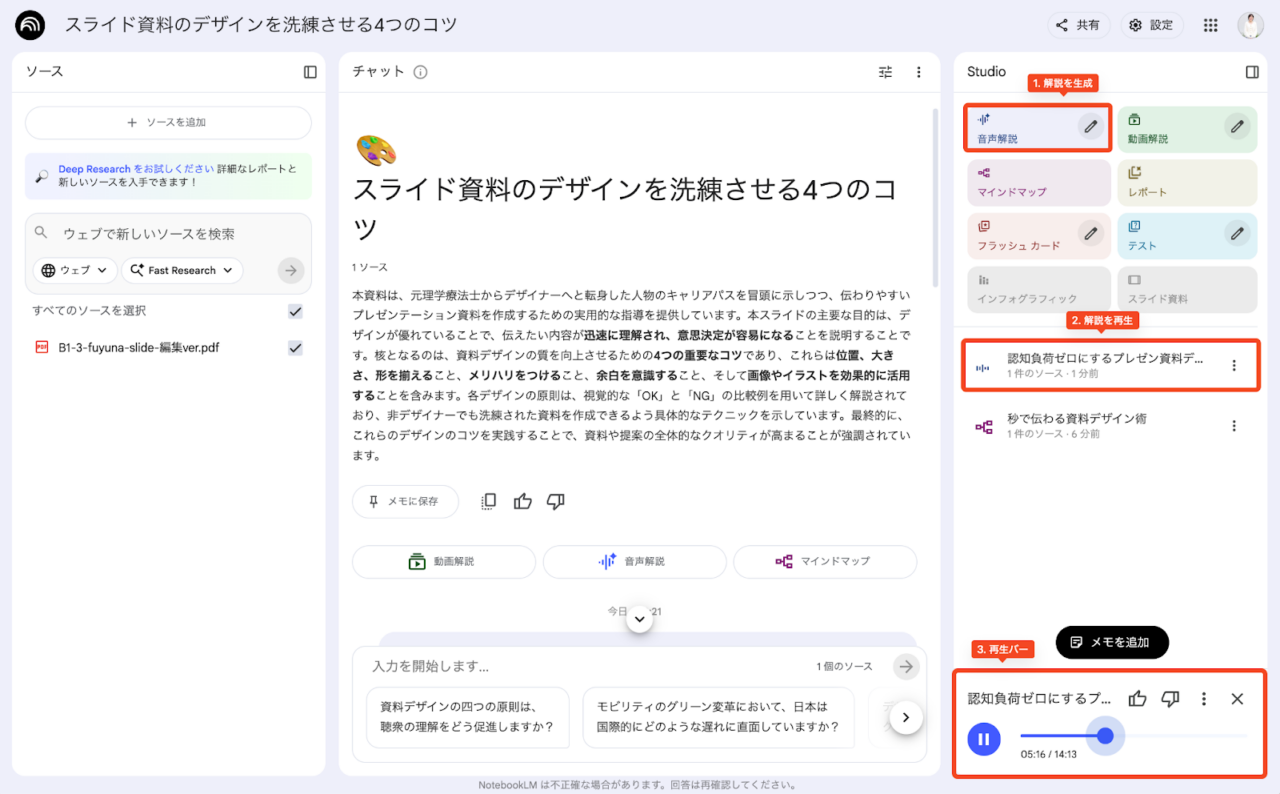The width and height of the screenshot is (1280, 794).
Task: Open the Fast Research mode dropdown
Action: [181, 270]
